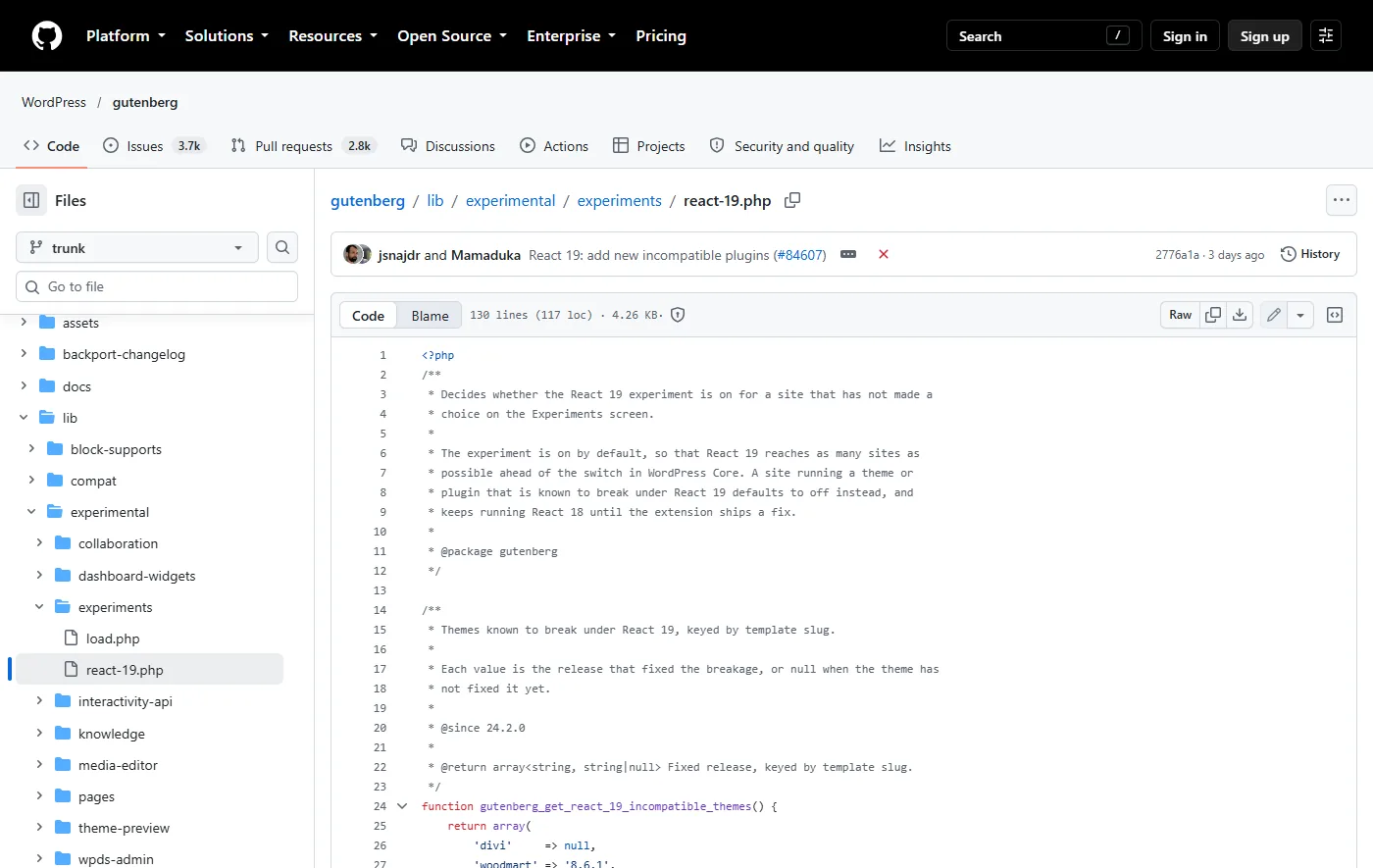
Task: Open the load.php file in tree
Action: click(113, 638)
